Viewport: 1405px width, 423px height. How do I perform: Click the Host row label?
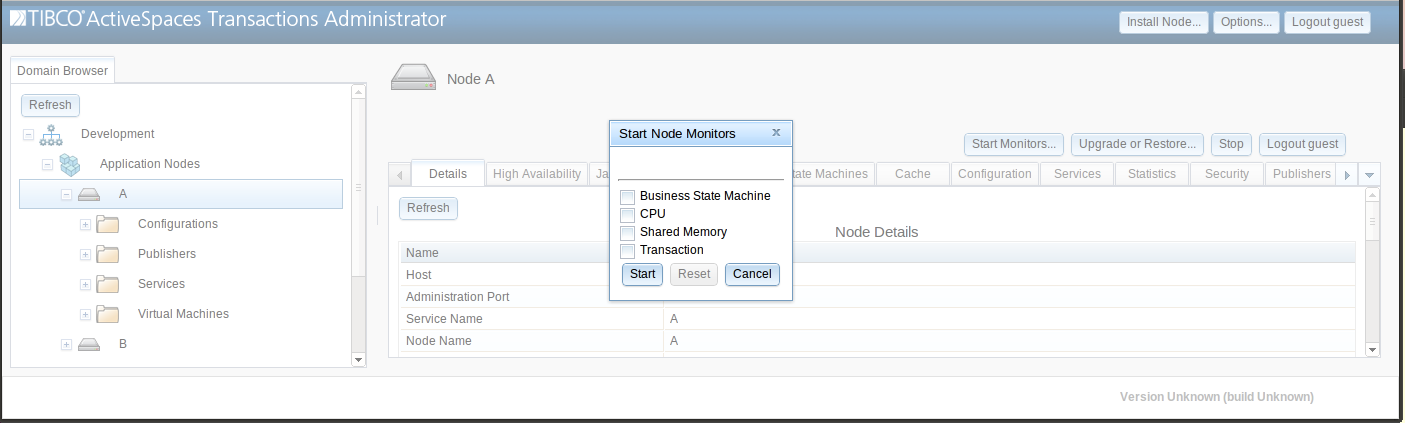(418, 275)
